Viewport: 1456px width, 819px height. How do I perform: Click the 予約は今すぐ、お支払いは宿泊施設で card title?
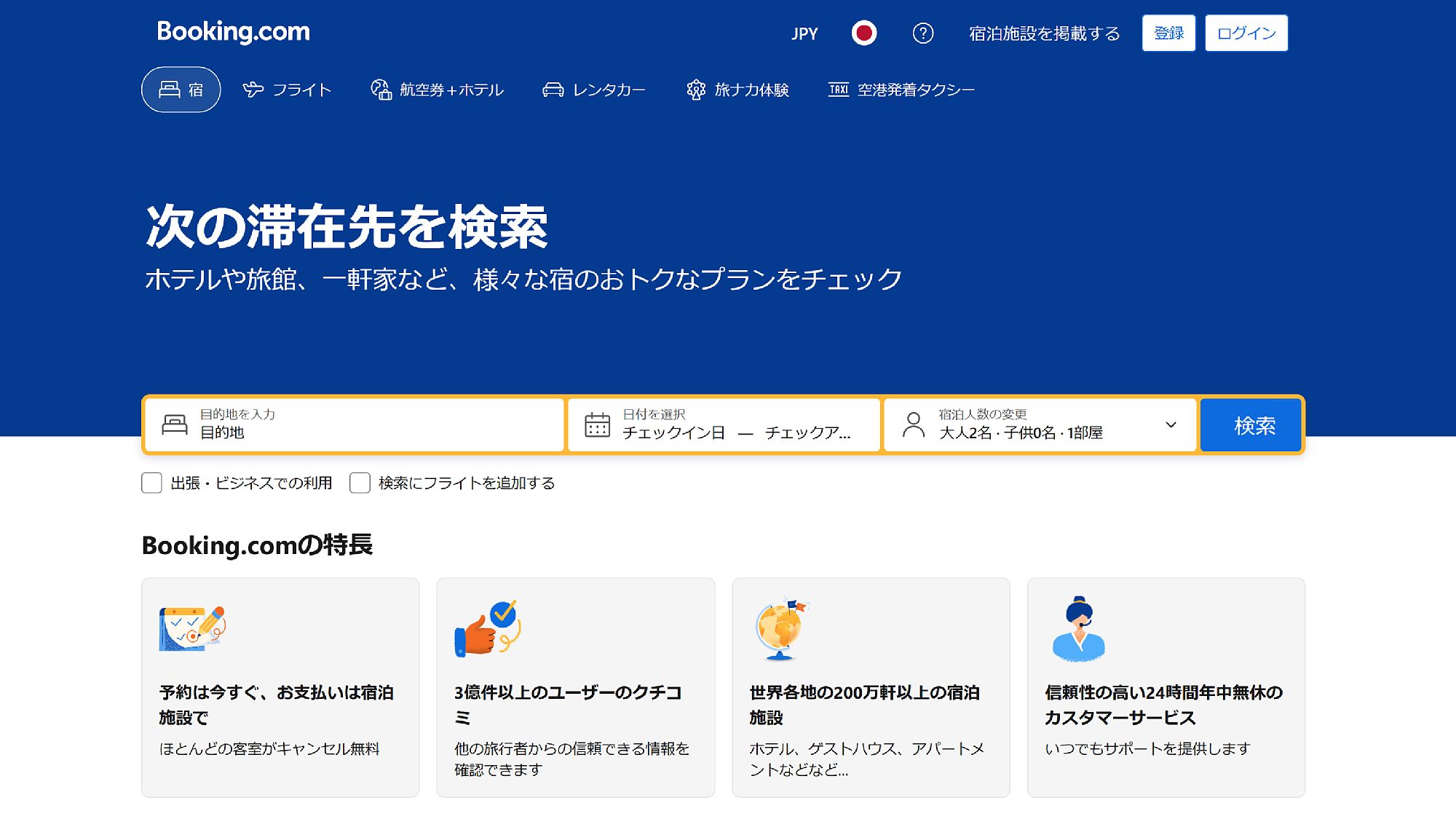(277, 705)
